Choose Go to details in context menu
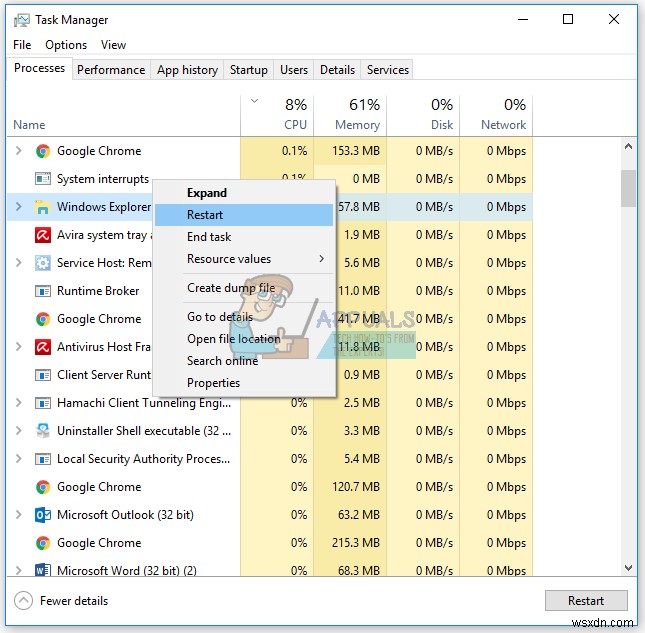The image size is (645, 633). pos(244,317)
